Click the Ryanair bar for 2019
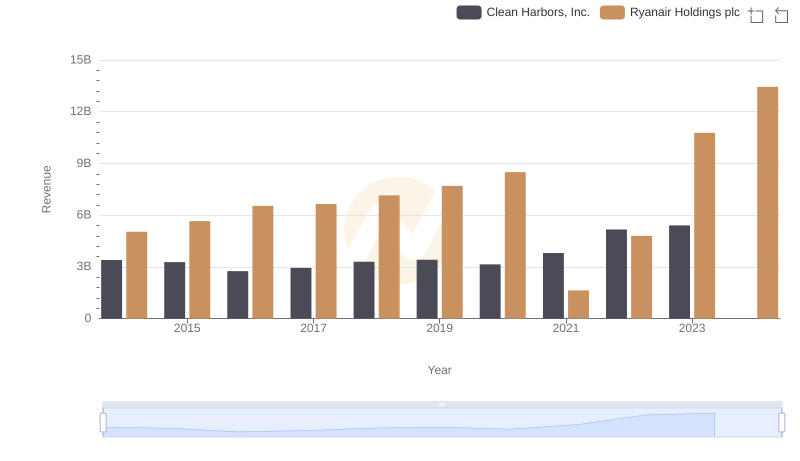Image resolution: width=800 pixels, height=461 pixels. (452, 252)
